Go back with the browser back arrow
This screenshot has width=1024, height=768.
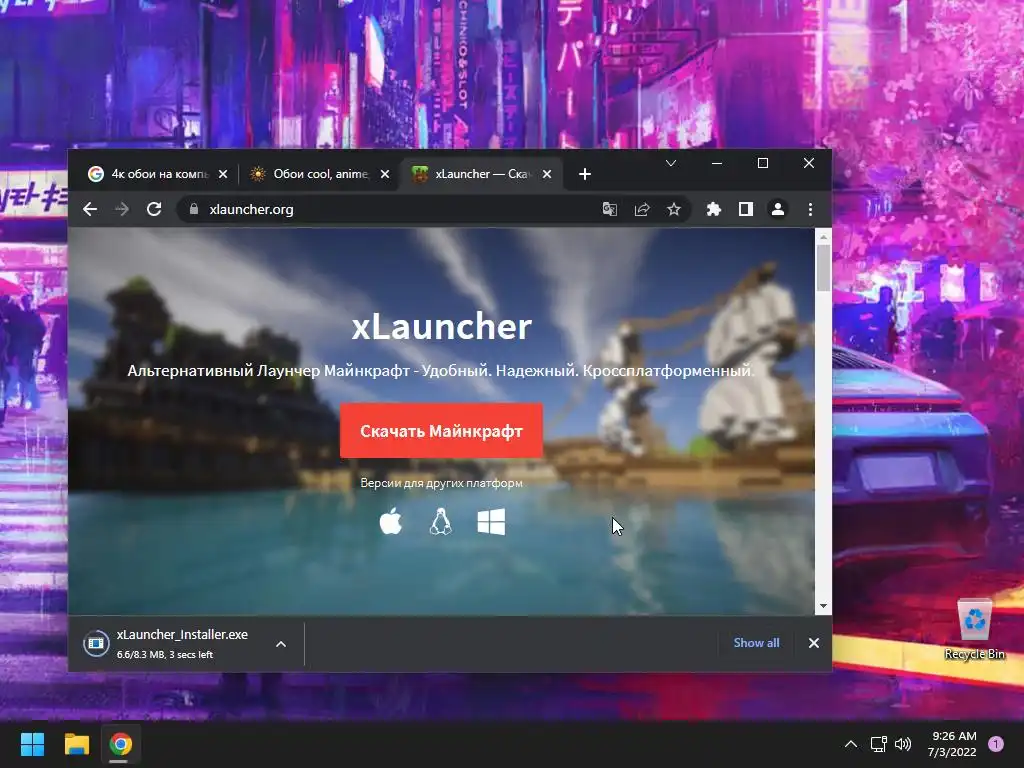pyautogui.click(x=90, y=209)
